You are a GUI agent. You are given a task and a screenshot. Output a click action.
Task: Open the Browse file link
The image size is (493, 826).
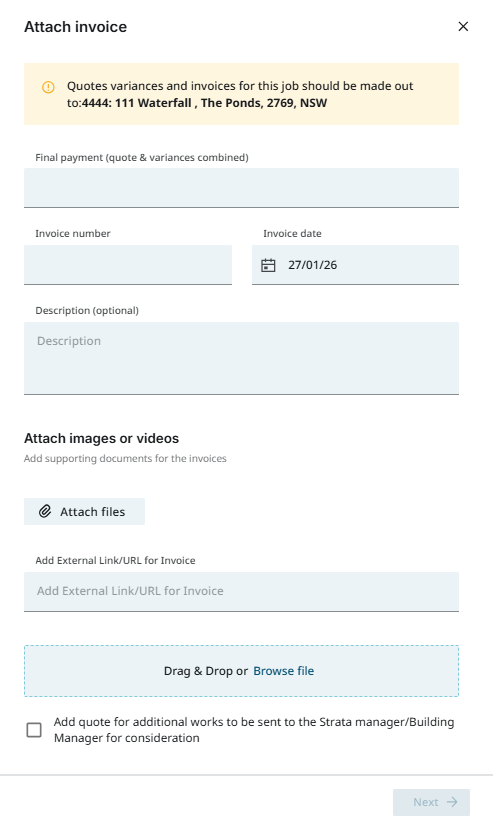283,671
